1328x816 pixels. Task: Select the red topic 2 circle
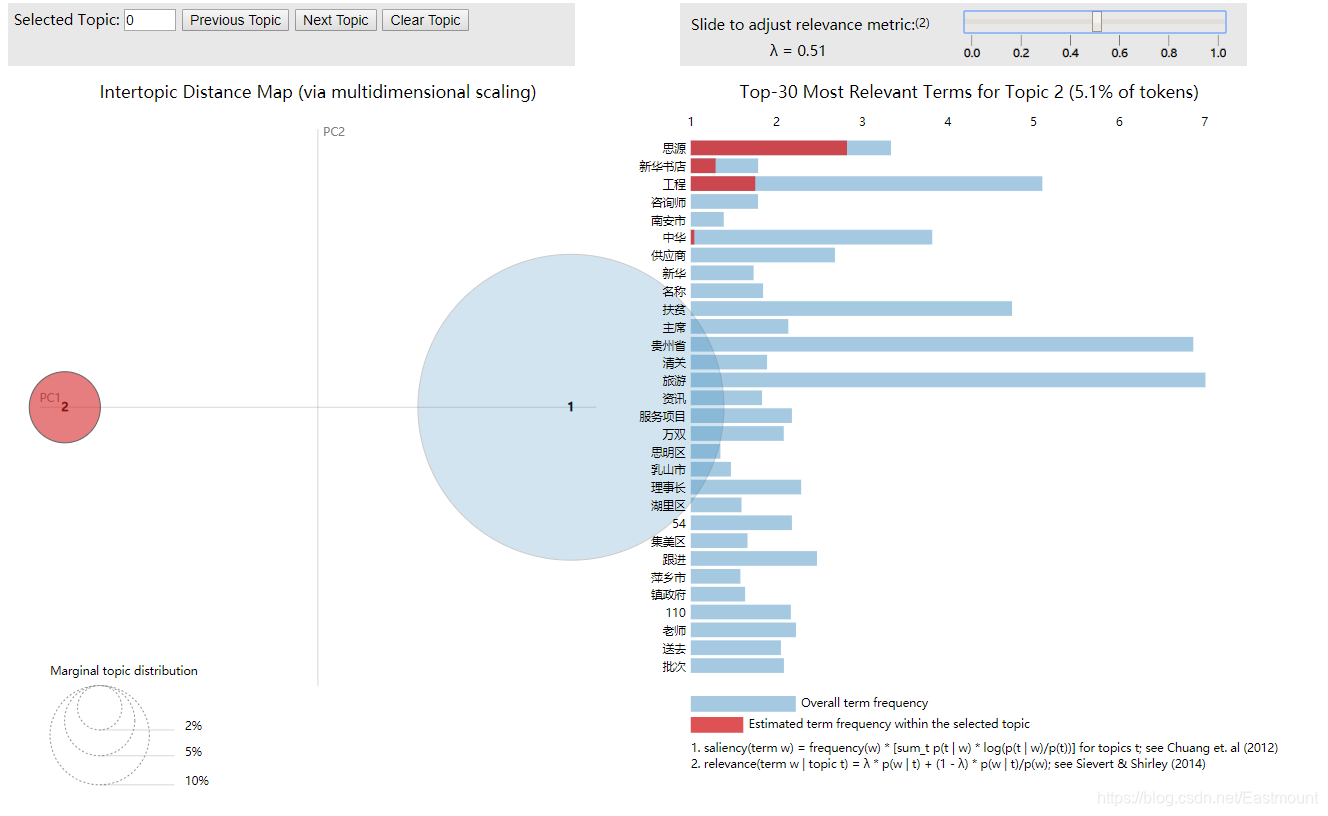tap(65, 407)
